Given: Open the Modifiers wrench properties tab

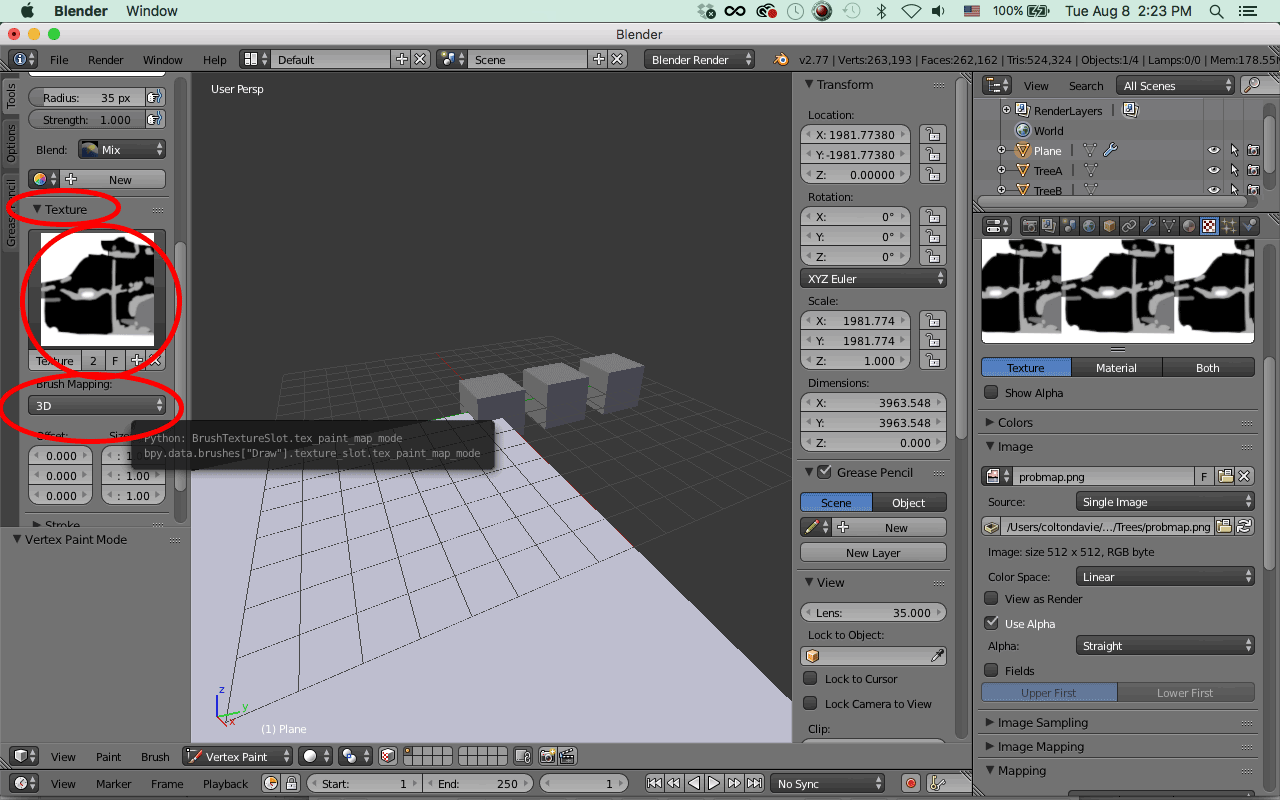Looking at the screenshot, I should (x=1149, y=226).
